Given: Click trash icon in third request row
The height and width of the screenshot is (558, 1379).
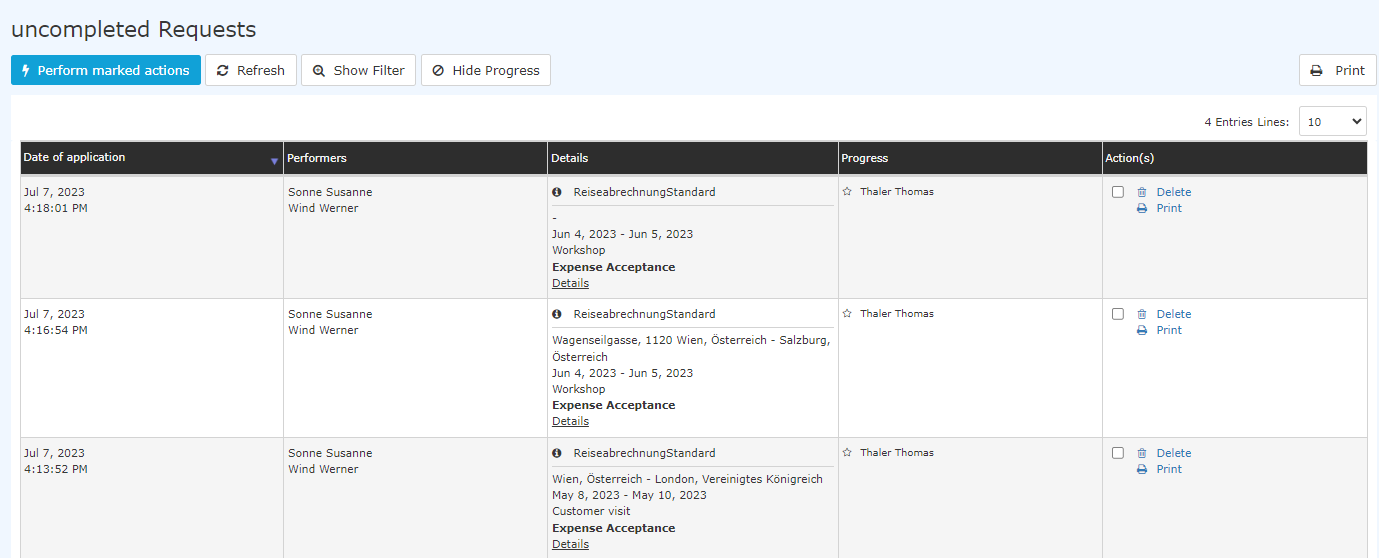Looking at the screenshot, I should (1142, 453).
